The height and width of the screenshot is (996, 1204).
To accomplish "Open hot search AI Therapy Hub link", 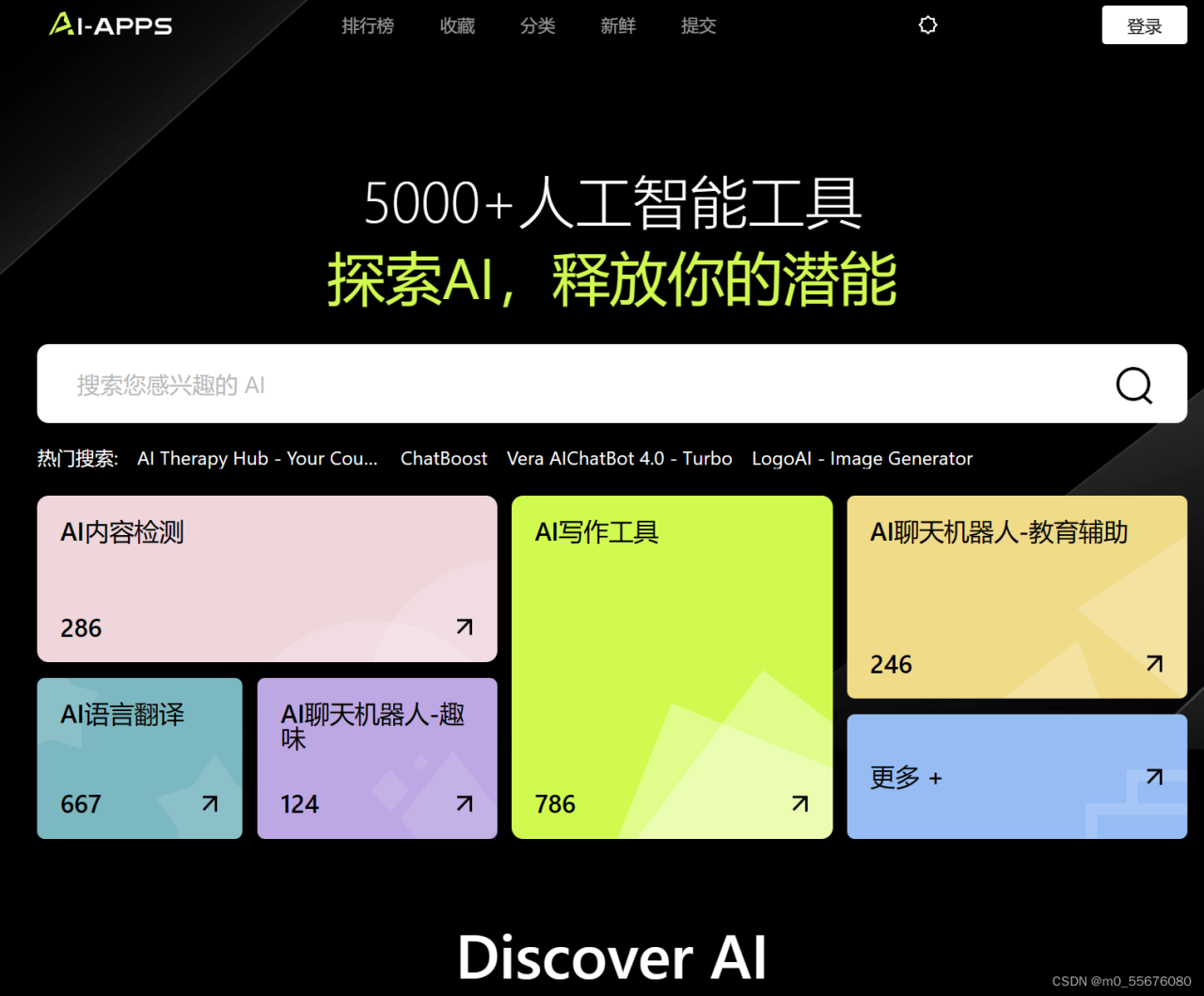I will coord(258,458).
